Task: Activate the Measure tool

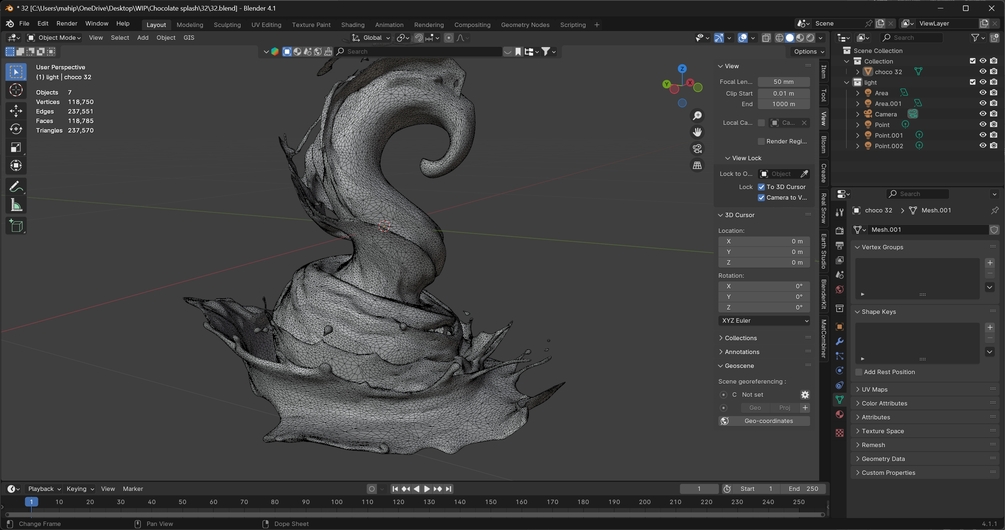Action: [16, 205]
